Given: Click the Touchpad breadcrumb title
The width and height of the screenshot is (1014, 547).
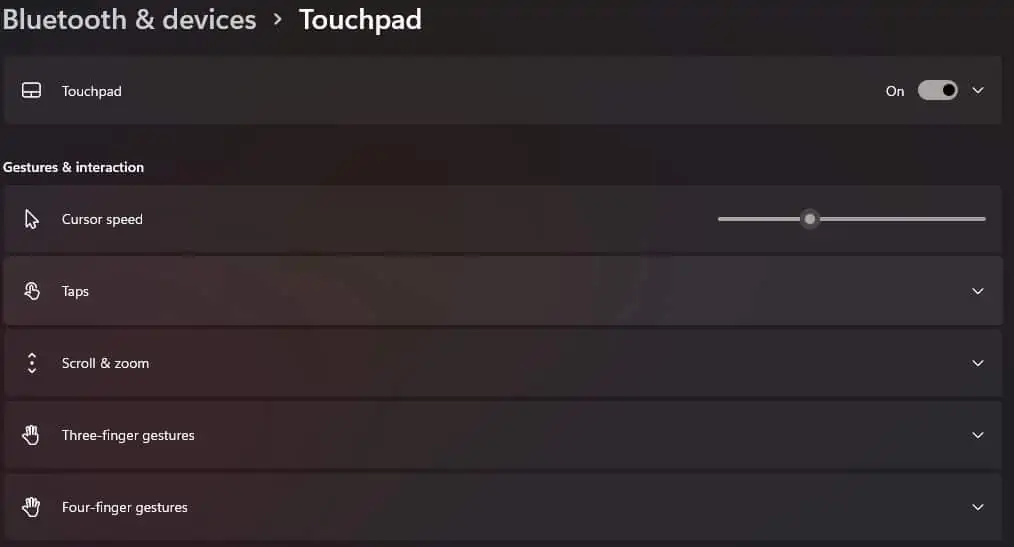Looking at the screenshot, I should click(360, 19).
